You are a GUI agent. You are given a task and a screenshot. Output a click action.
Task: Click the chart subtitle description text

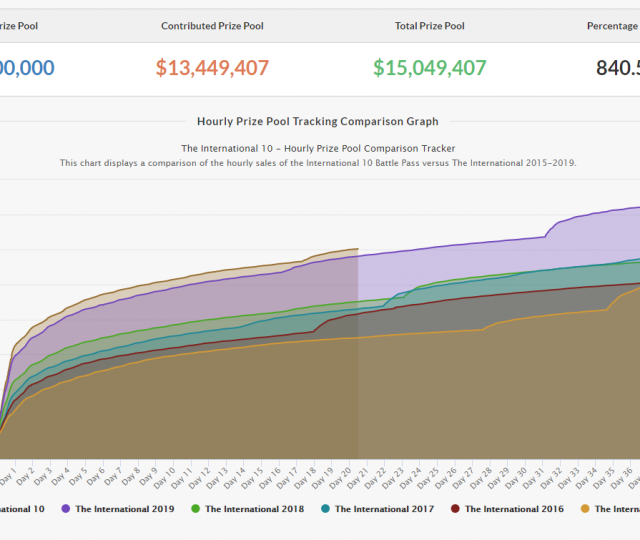318,162
